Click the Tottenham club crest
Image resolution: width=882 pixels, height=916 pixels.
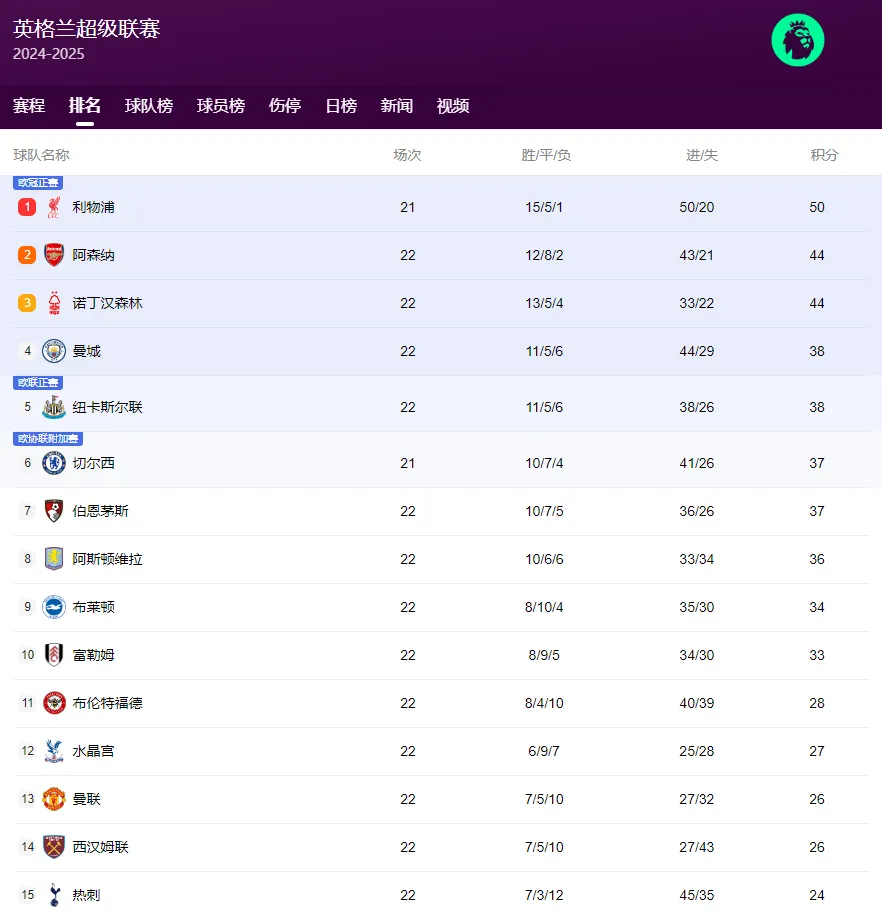point(54,895)
